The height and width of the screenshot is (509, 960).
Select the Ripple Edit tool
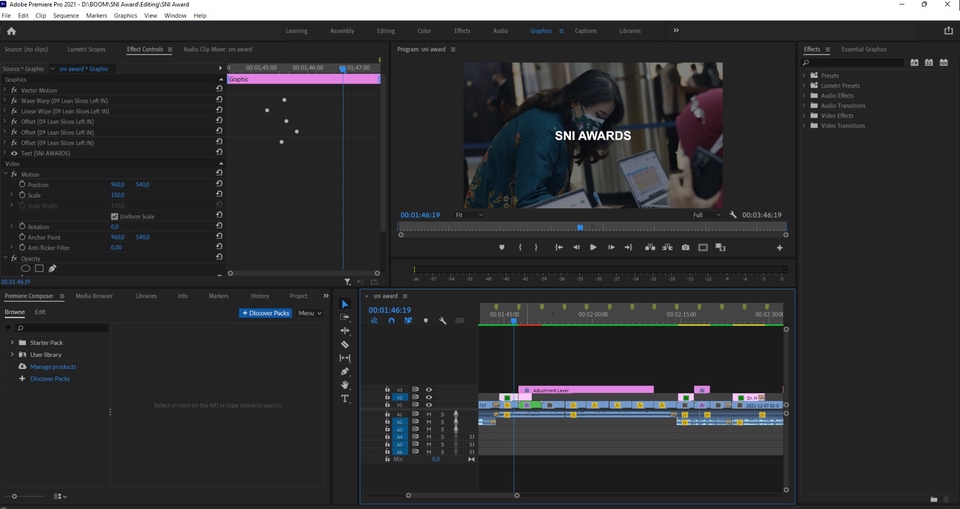[x=345, y=331]
